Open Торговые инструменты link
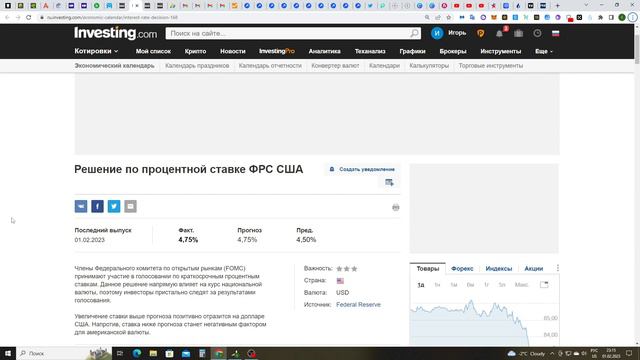 pos(491,66)
